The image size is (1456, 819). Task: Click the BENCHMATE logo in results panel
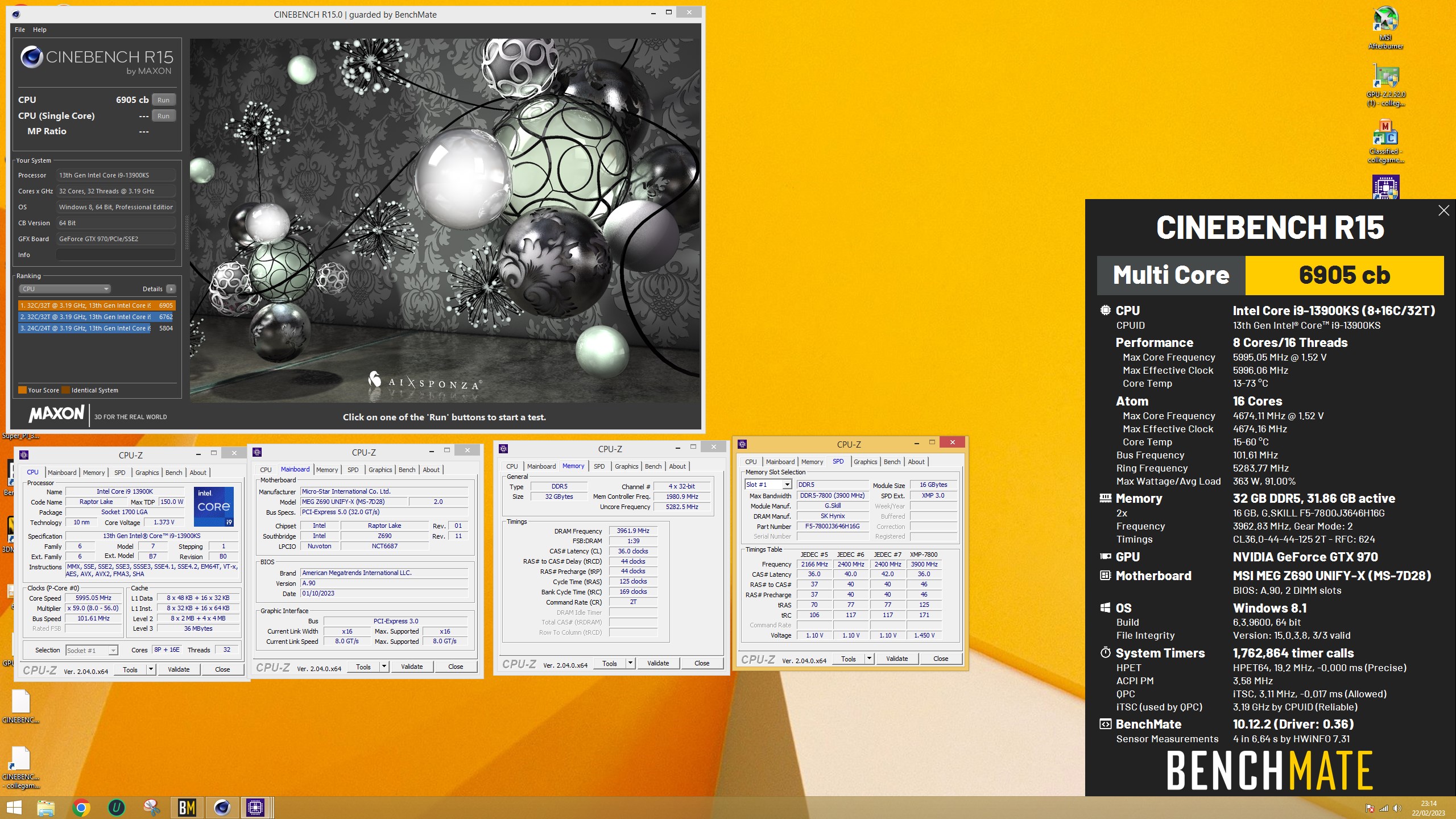[x=1270, y=770]
